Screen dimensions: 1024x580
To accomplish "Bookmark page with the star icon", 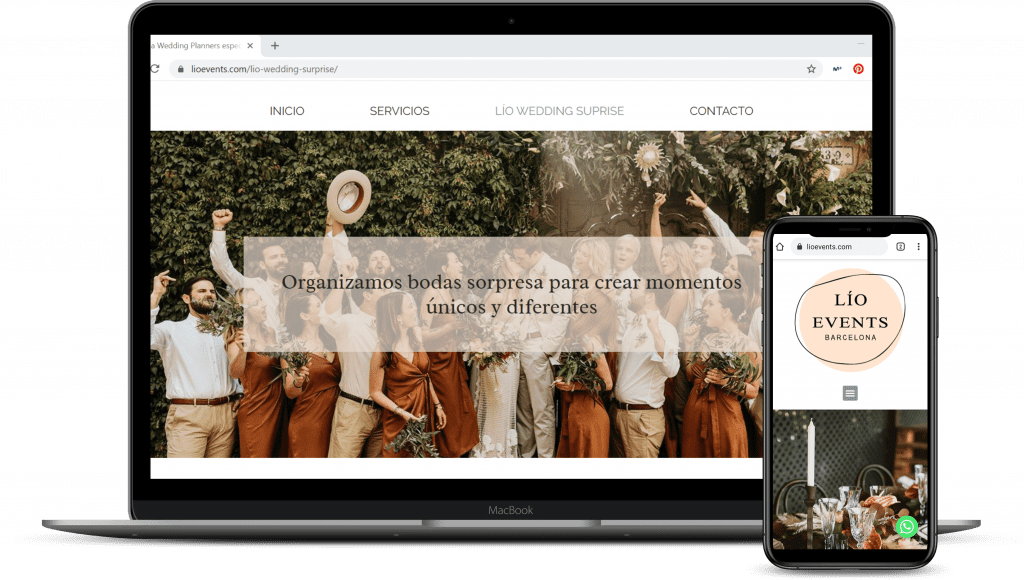I will coord(811,69).
